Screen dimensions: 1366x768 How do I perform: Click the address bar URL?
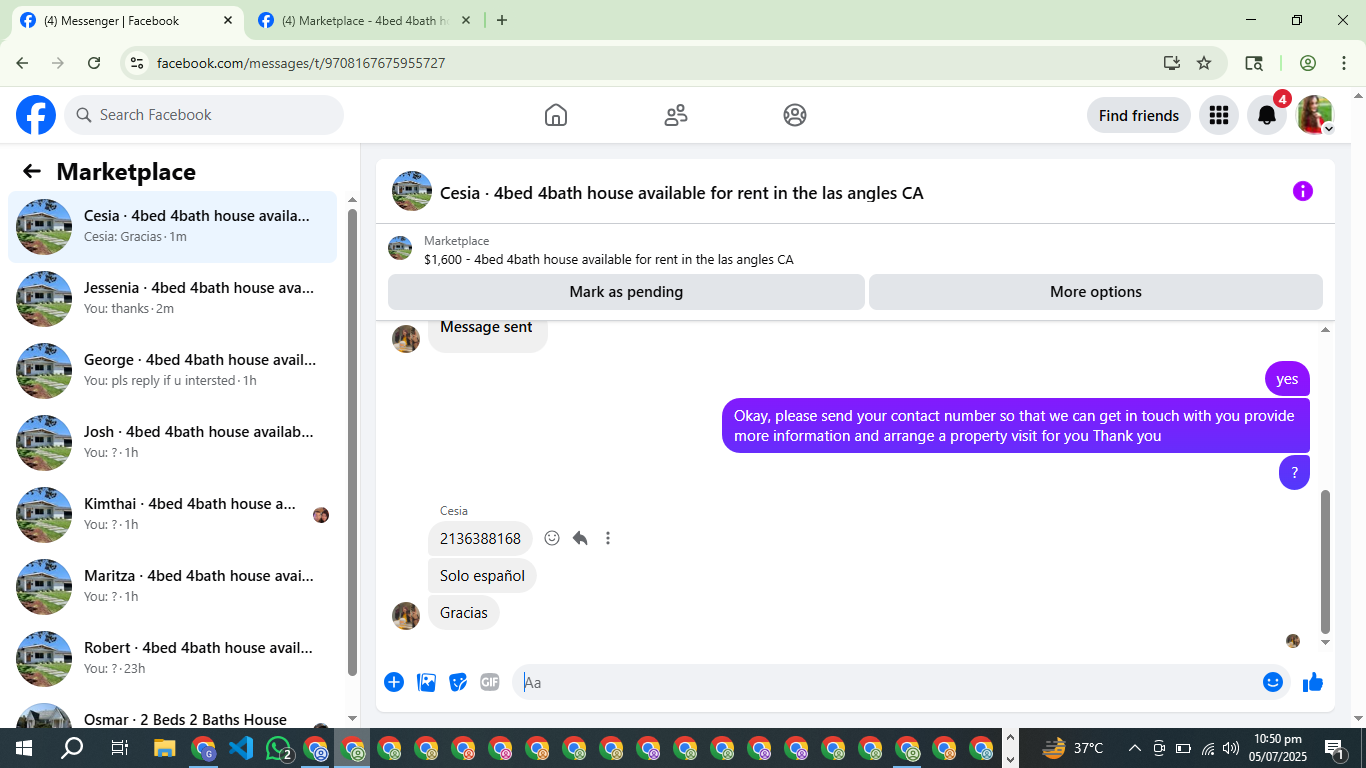pyautogui.click(x=301, y=63)
